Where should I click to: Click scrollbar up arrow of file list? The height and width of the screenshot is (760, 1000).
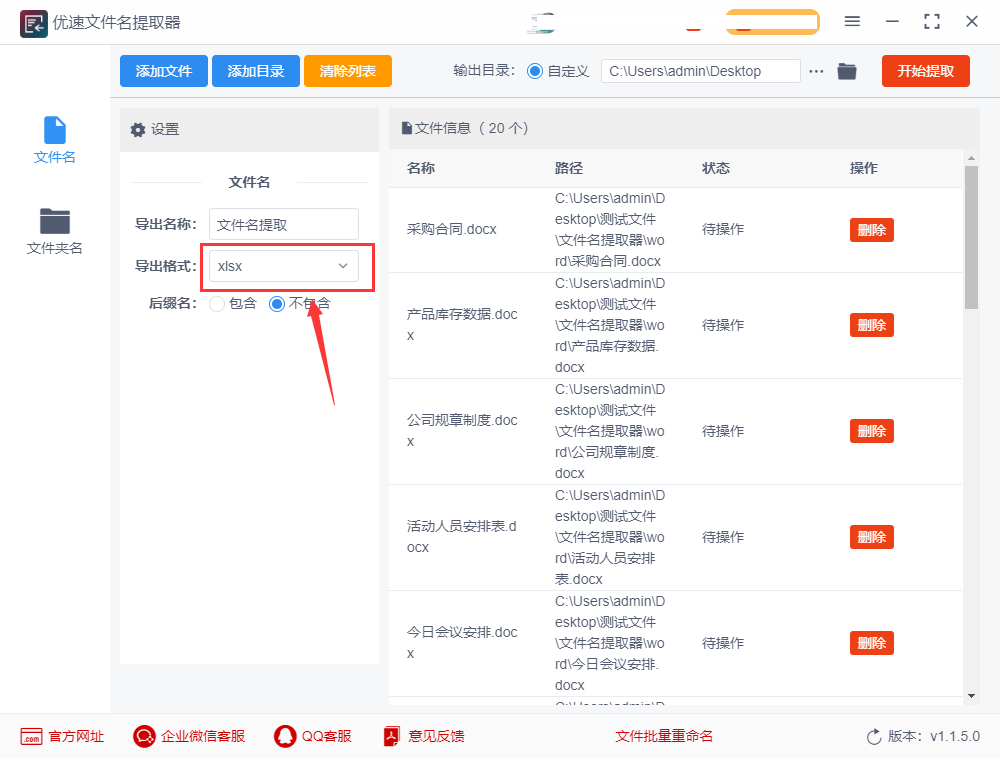971,157
